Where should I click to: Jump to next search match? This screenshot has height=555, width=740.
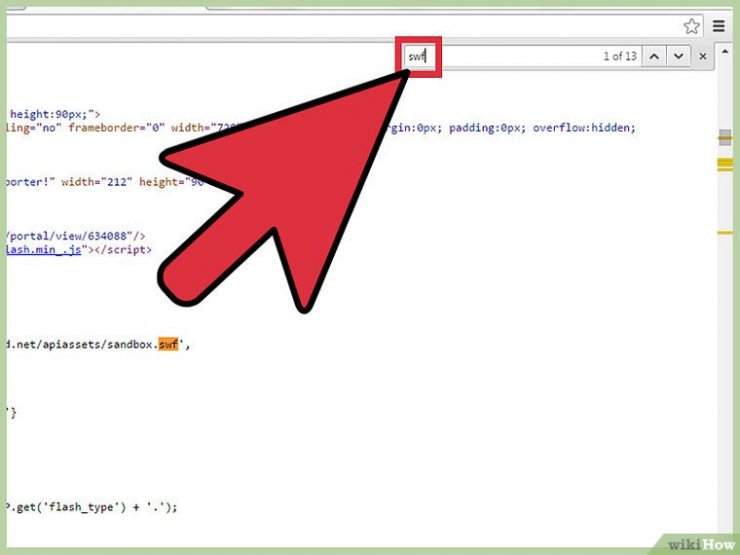coord(679,56)
